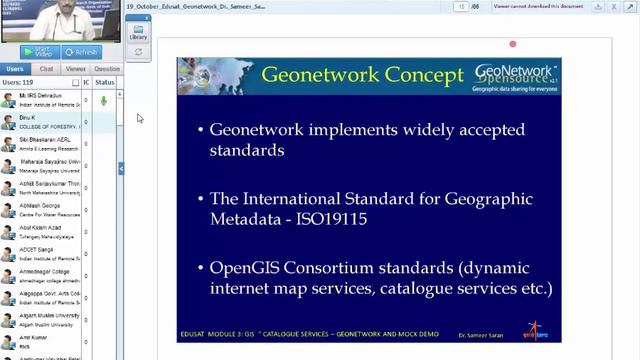Collapse the users panel with blue arrow
The width and height of the screenshot is (640, 360).
121,169
